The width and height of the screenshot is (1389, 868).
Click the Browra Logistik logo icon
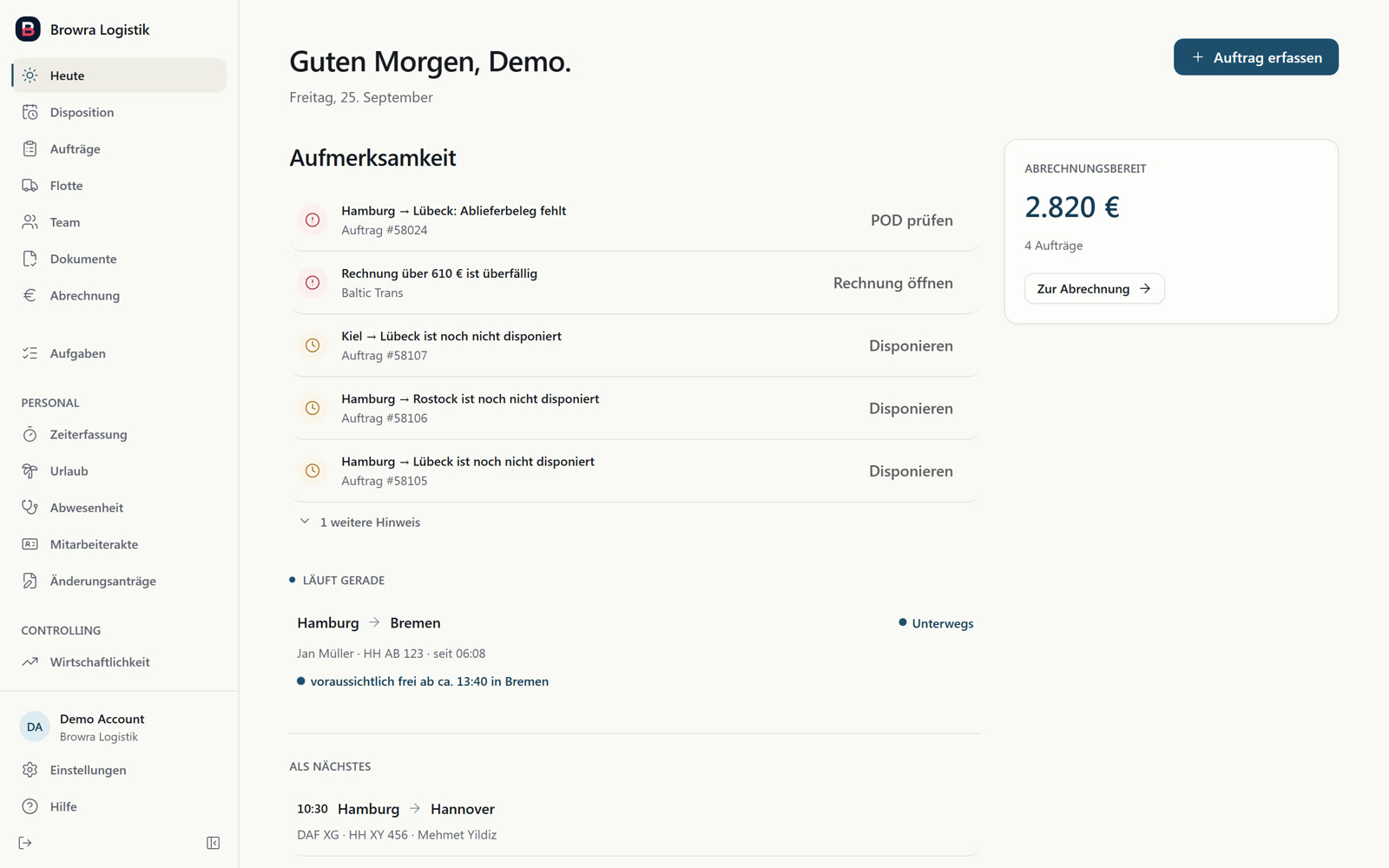pyautogui.click(x=28, y=29)
